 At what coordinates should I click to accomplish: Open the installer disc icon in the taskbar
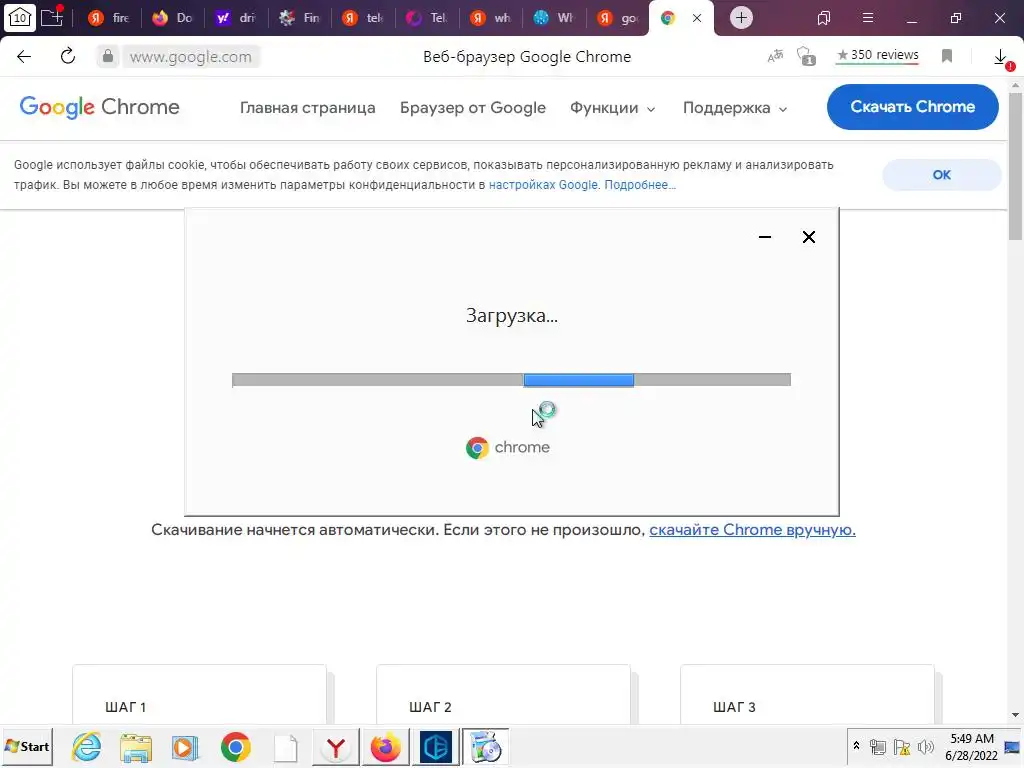point(485,747)
